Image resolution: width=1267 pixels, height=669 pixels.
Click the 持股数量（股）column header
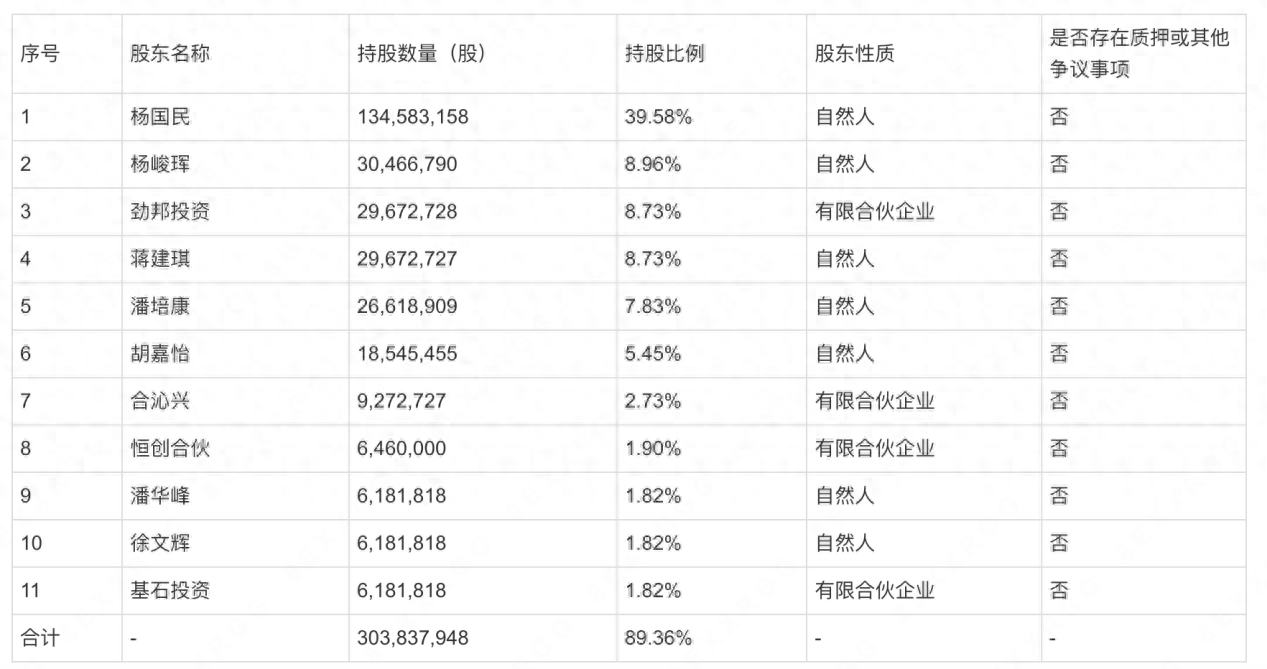tap(421, 54)
